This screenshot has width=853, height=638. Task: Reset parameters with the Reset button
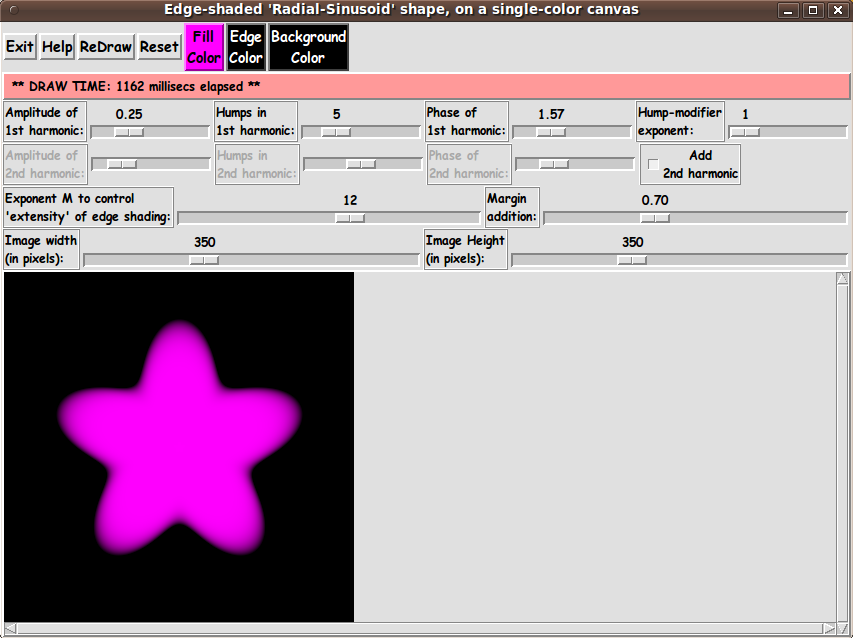[x=159, y=47]
